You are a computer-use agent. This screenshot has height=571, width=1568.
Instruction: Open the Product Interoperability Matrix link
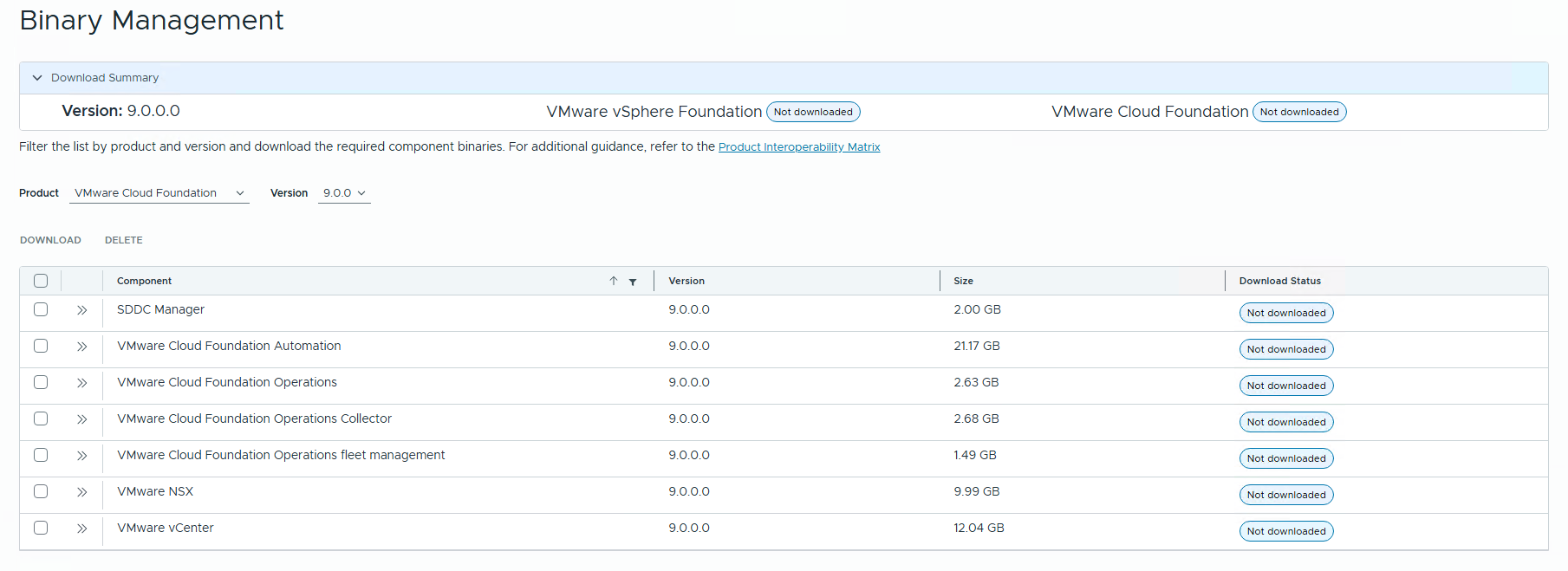[798, 147]
